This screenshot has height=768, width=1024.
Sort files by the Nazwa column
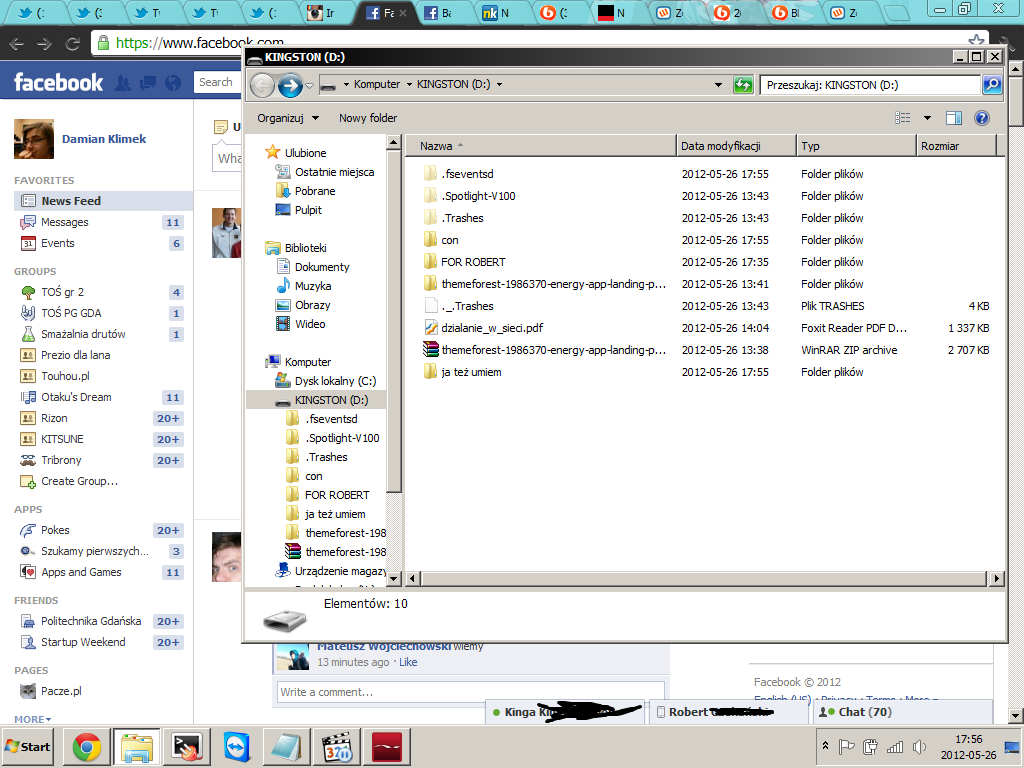coord(437,146)
